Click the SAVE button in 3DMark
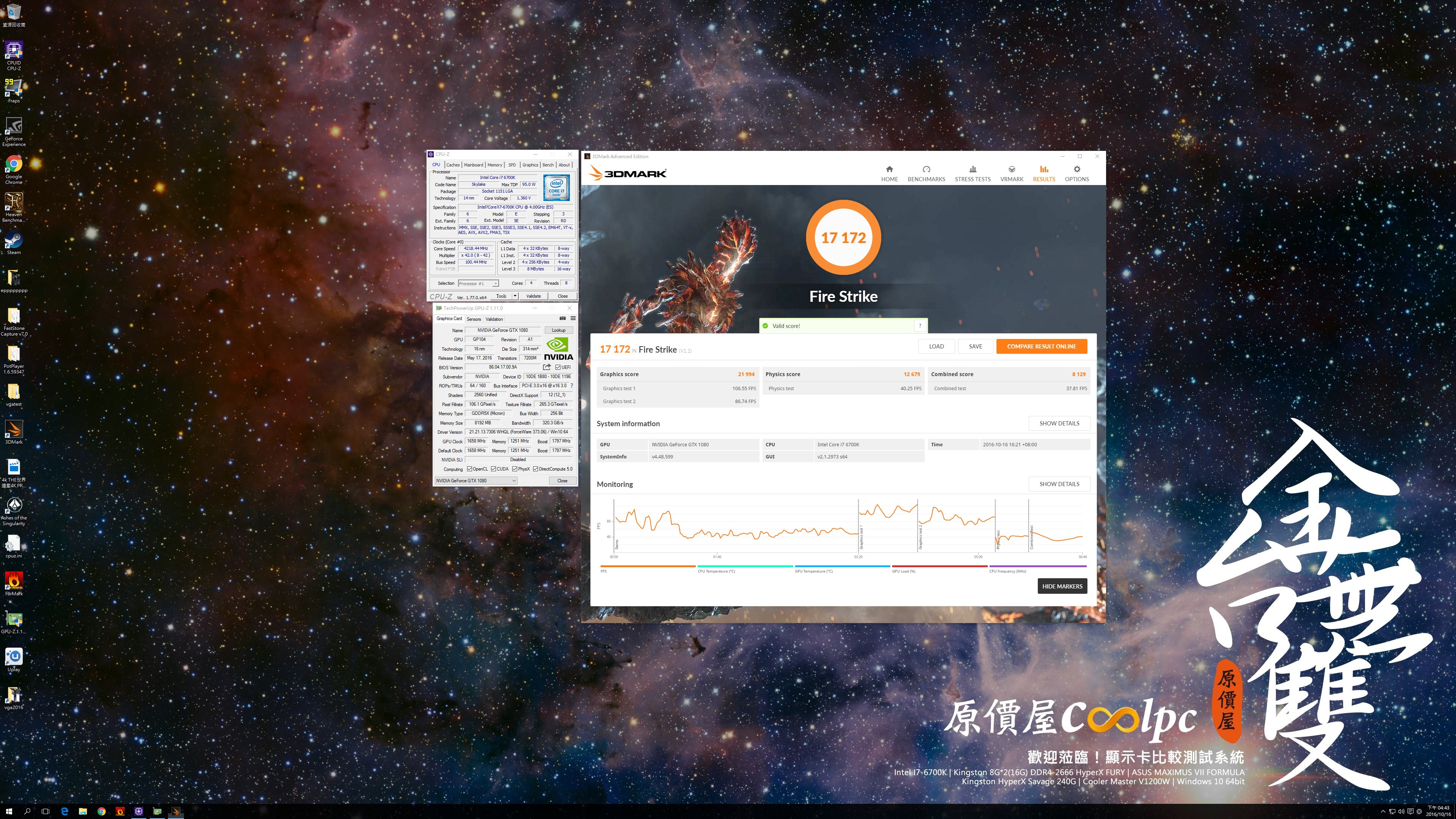Viewport: 1456px width, 819px height. (975, 347)
